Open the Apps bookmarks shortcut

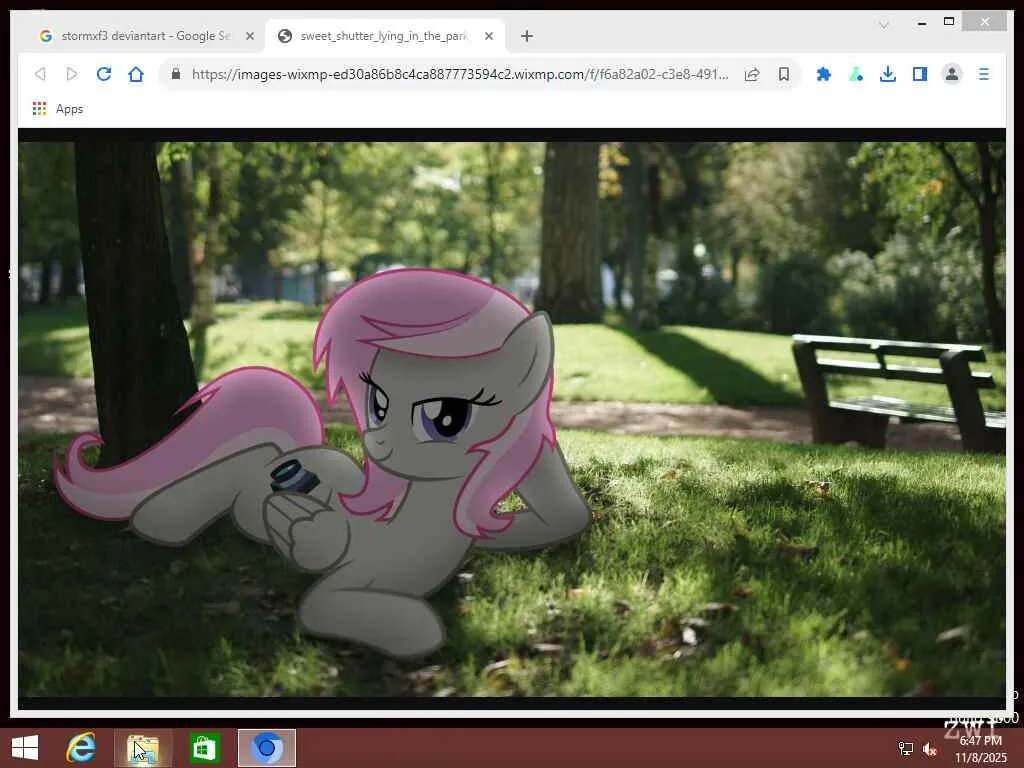tap(58, 109)
